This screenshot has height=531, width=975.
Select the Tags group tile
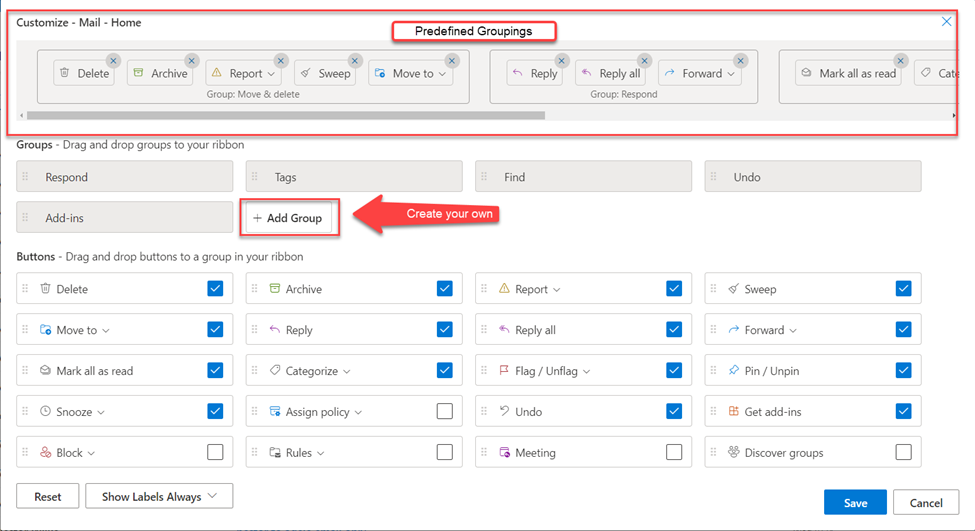point(354,177)
